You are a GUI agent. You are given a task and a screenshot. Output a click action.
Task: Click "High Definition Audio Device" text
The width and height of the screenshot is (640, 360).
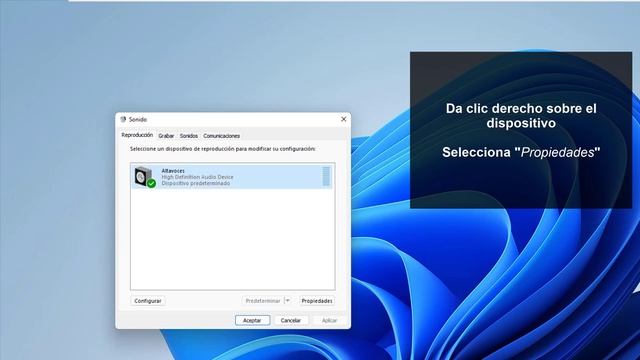coord(198,177)
